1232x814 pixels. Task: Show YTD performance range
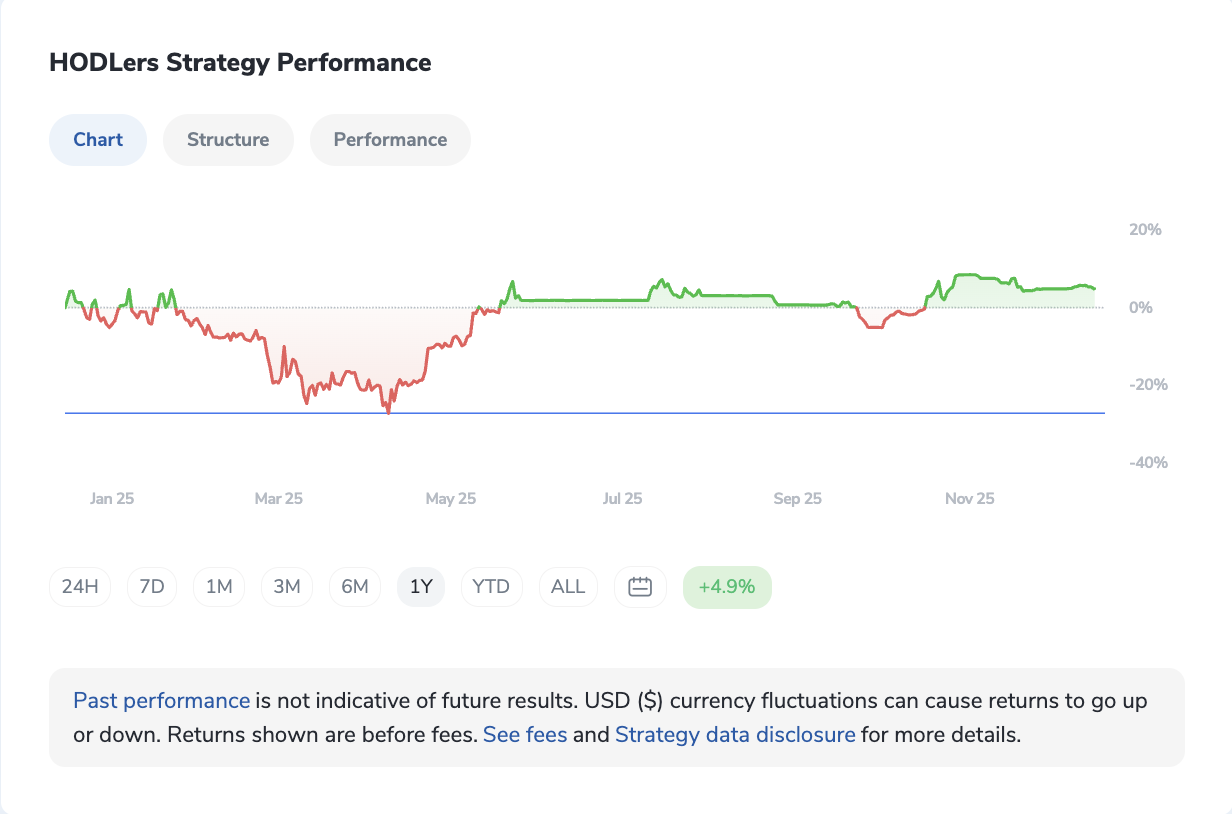point(491,587)
